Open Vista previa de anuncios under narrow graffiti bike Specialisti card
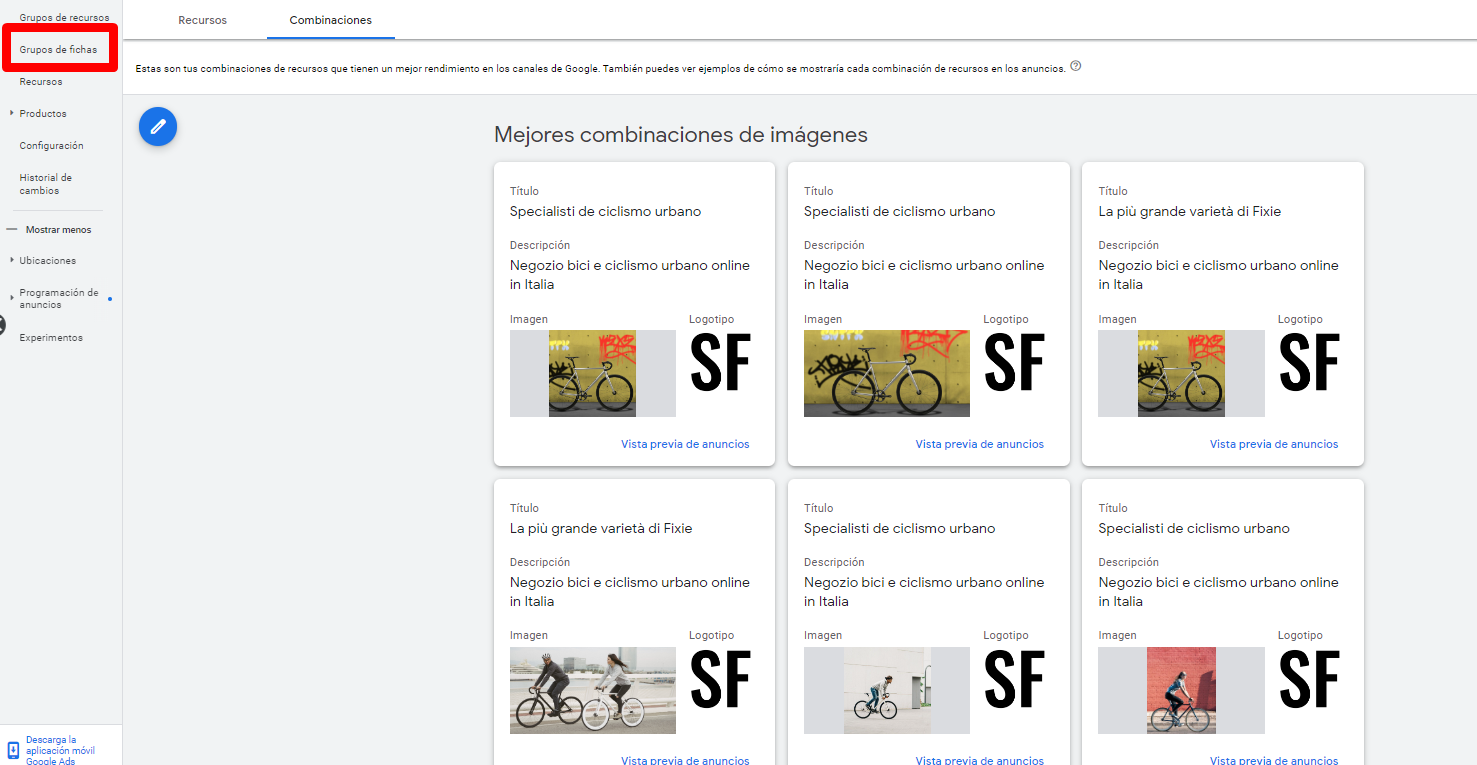The width and height of the screenshot is (1477, 765). point(685,444)
